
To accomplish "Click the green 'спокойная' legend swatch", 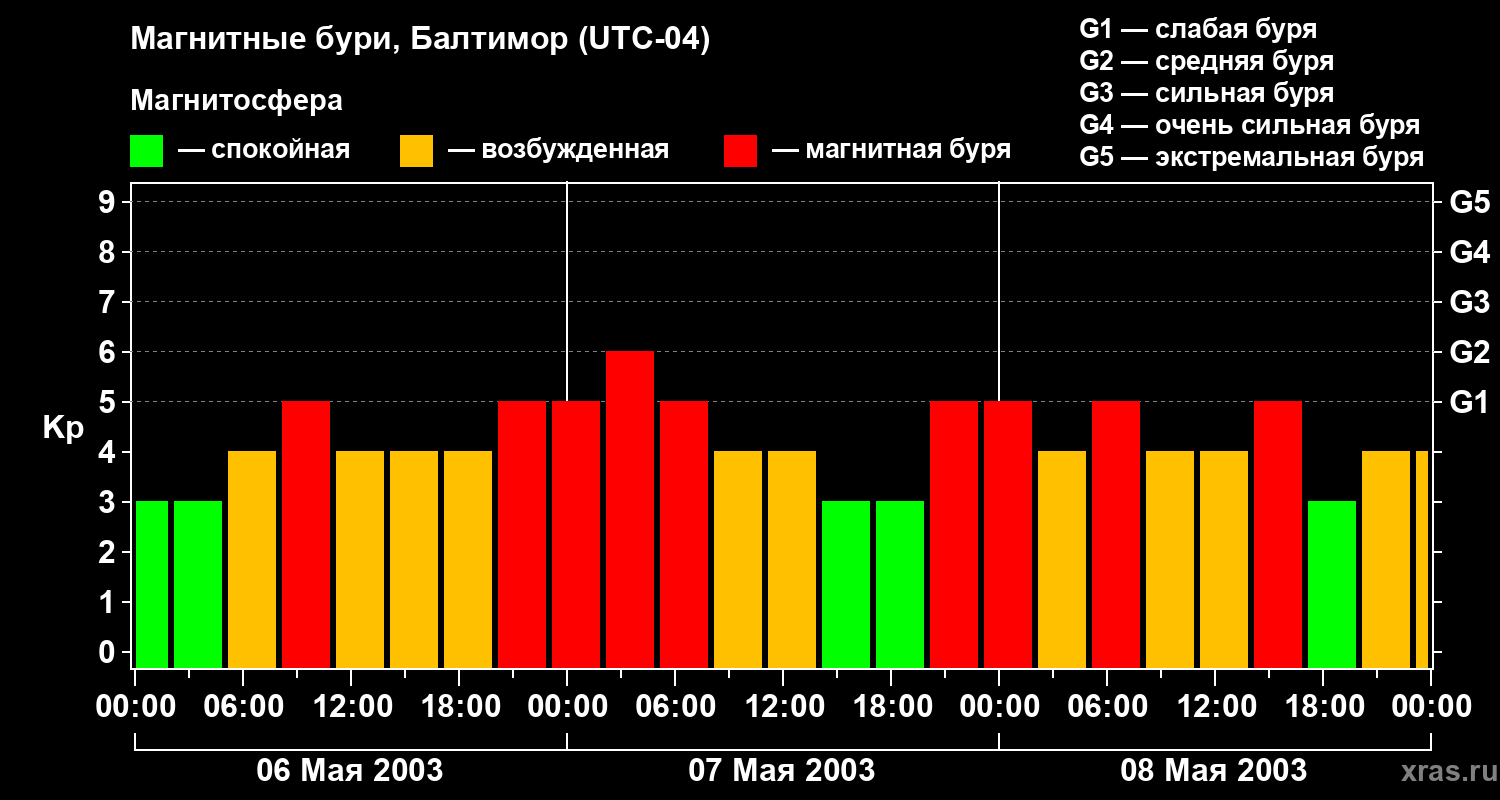I will click(x=146, y=151).
